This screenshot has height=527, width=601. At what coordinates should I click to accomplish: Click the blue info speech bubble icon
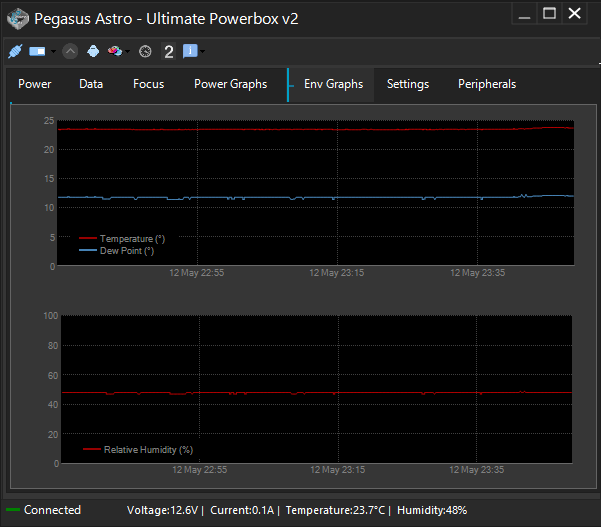(x=190, y=51)
